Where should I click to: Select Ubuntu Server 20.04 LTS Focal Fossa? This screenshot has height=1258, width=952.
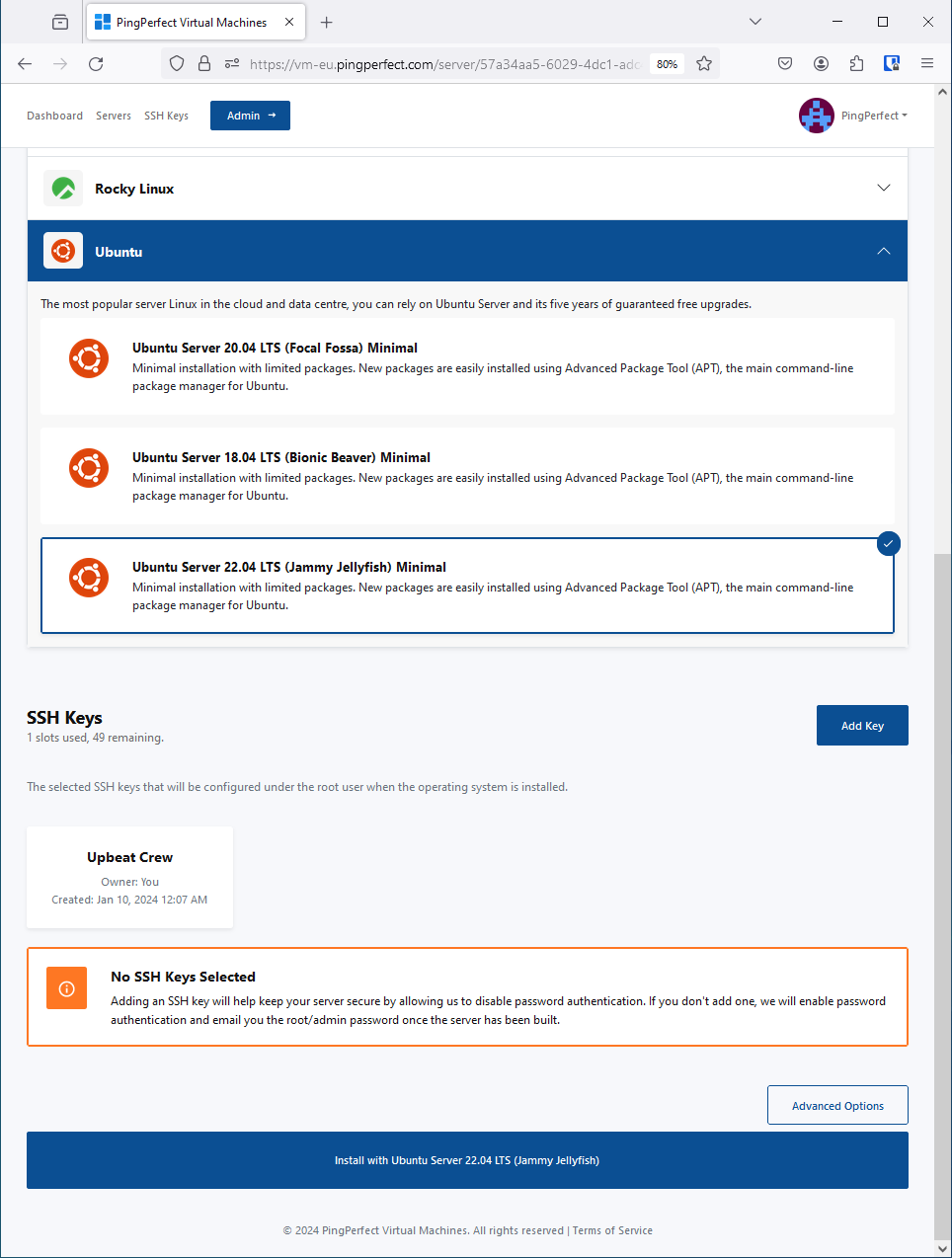(467, 366)
